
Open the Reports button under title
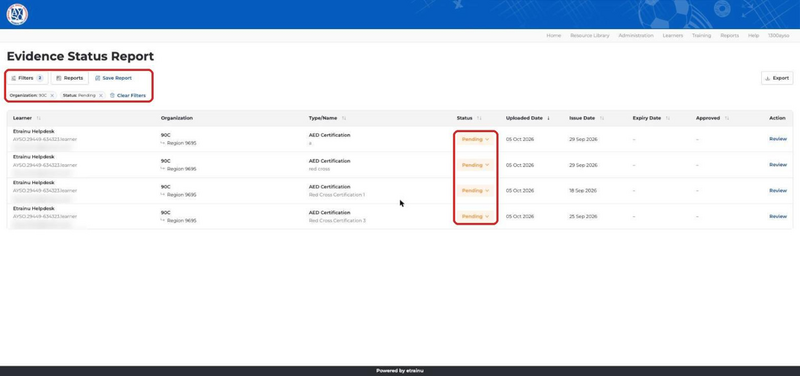(x=69, y=78)
